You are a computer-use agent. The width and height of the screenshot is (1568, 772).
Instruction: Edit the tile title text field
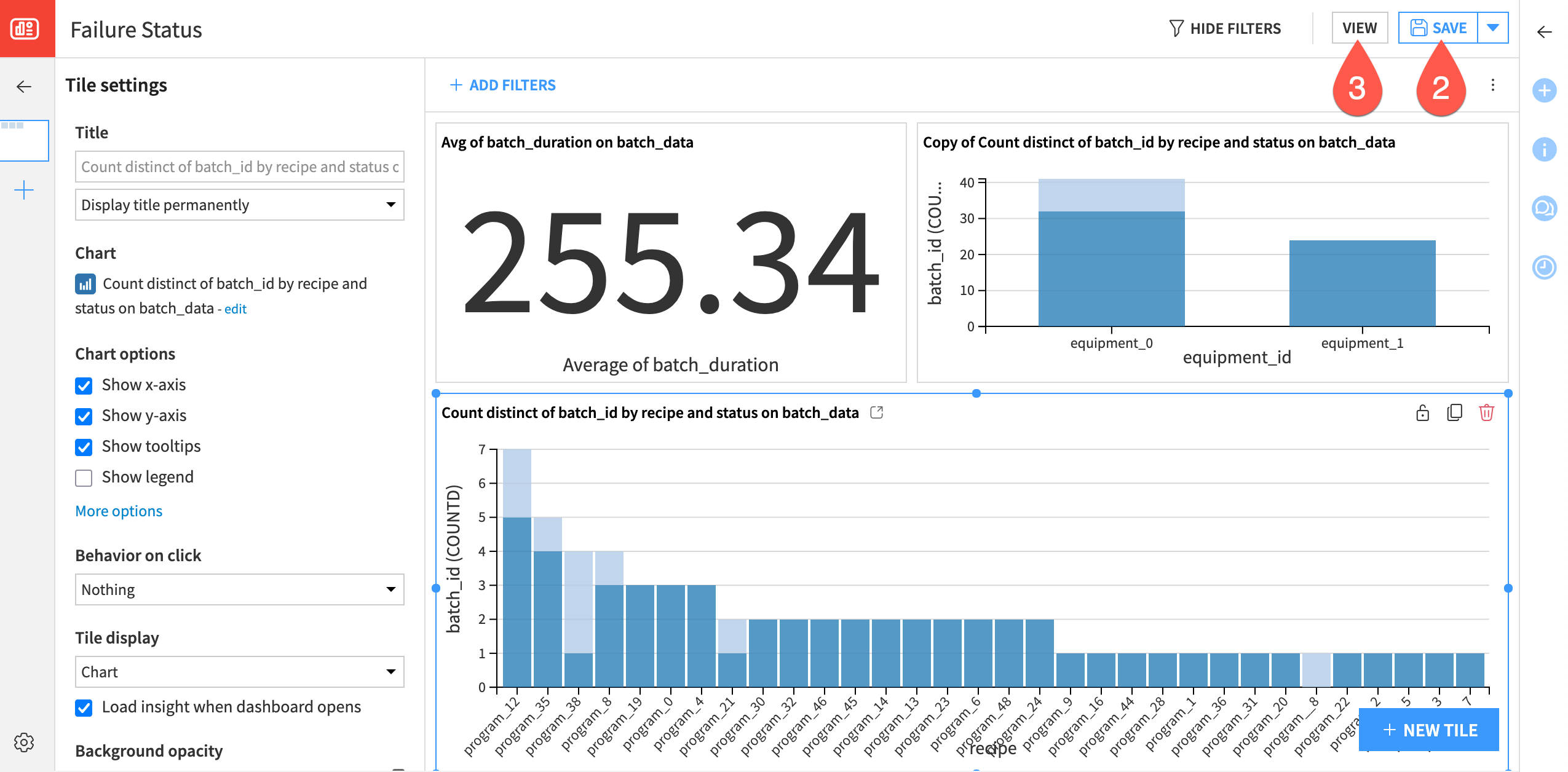click(x=239, y=167)
